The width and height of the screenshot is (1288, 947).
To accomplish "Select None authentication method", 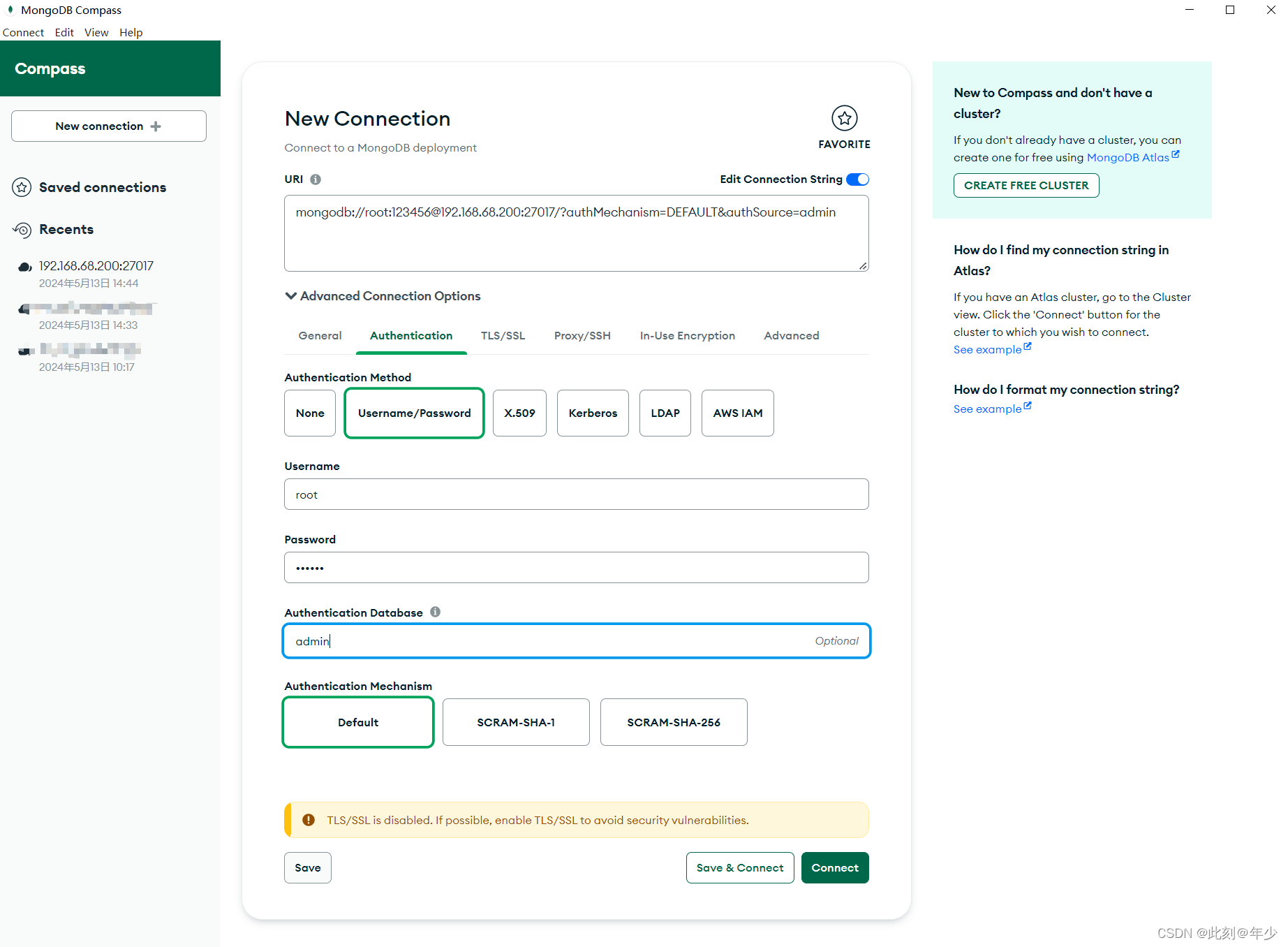I will (x=310, y=413).
